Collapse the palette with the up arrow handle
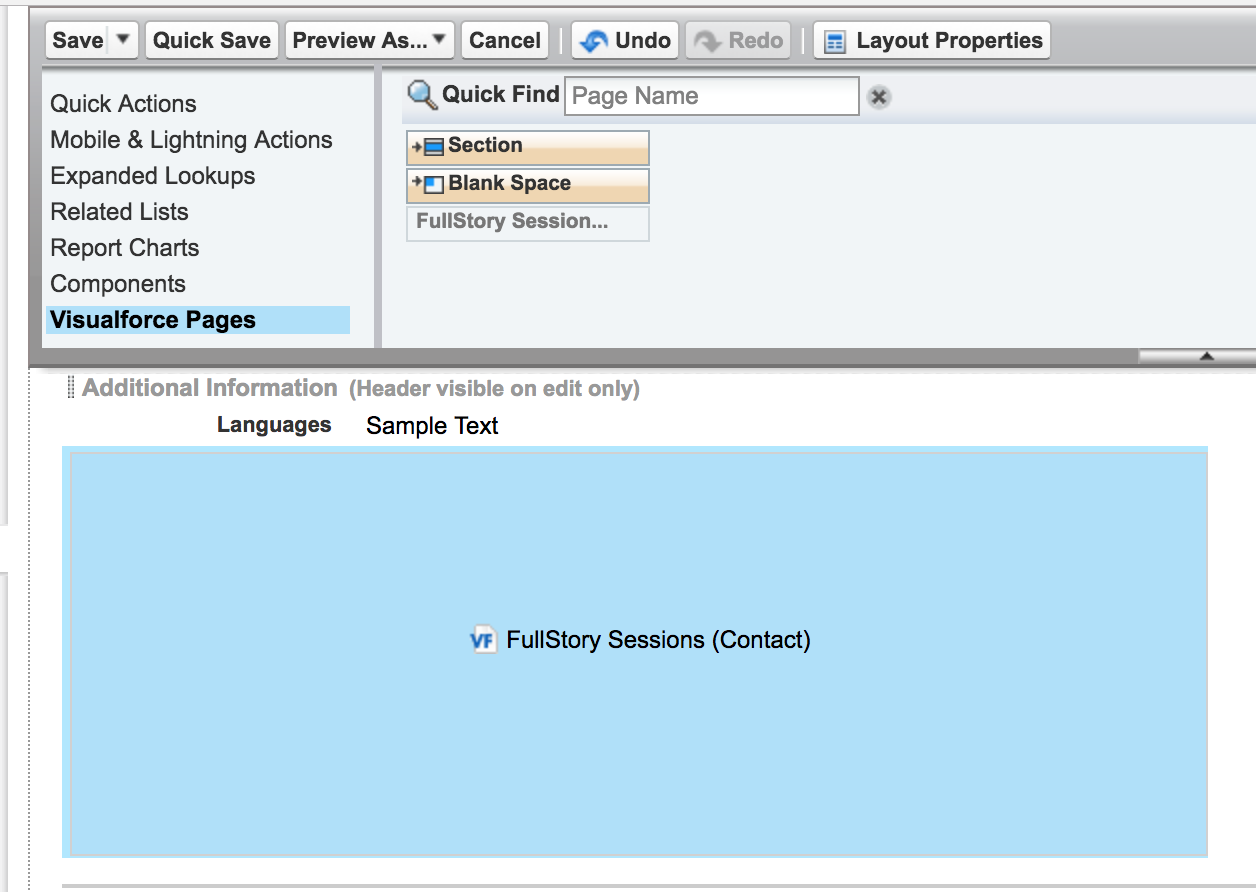 pos(1206,355)
